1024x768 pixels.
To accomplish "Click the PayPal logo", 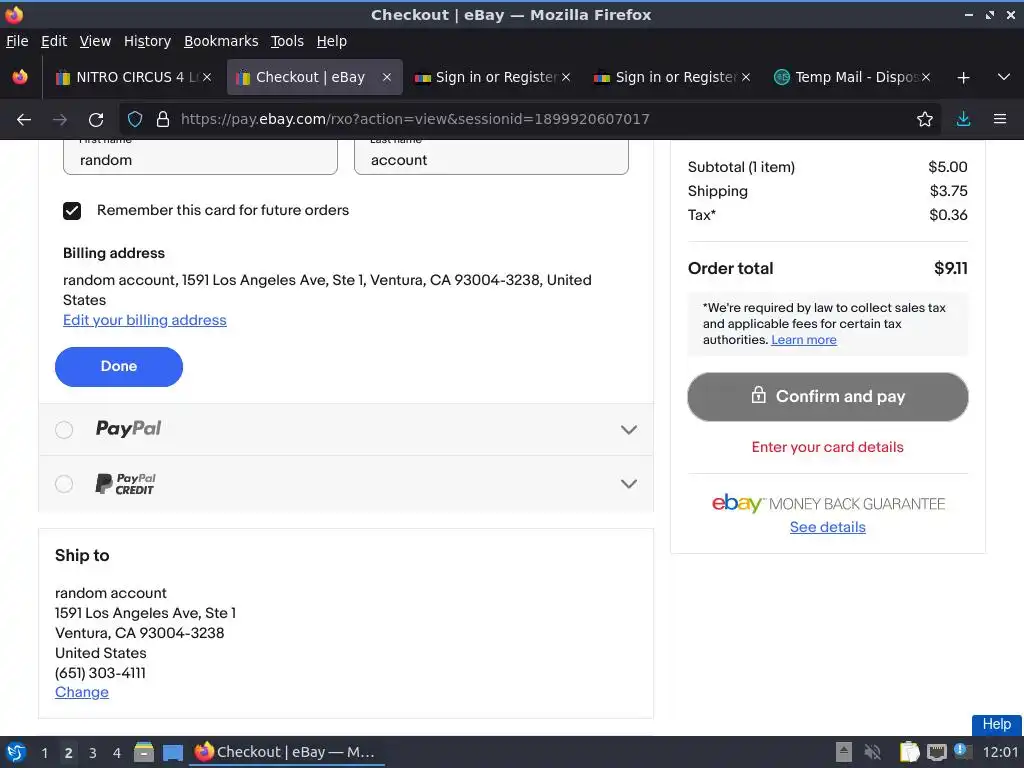I will coord(128,428).
